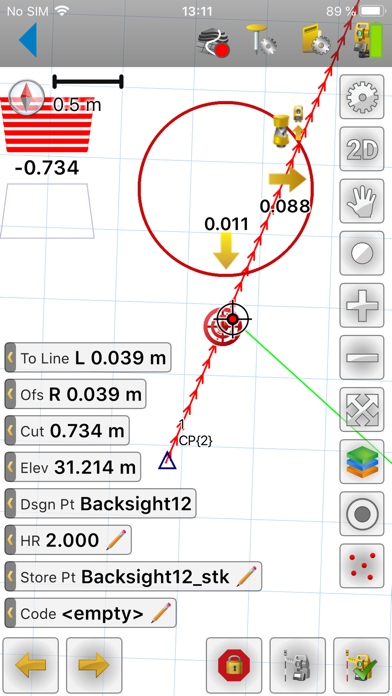Tap the red stop-sign lock button
The height and width of the screenshot is (696, 392).
coord(234,665)
